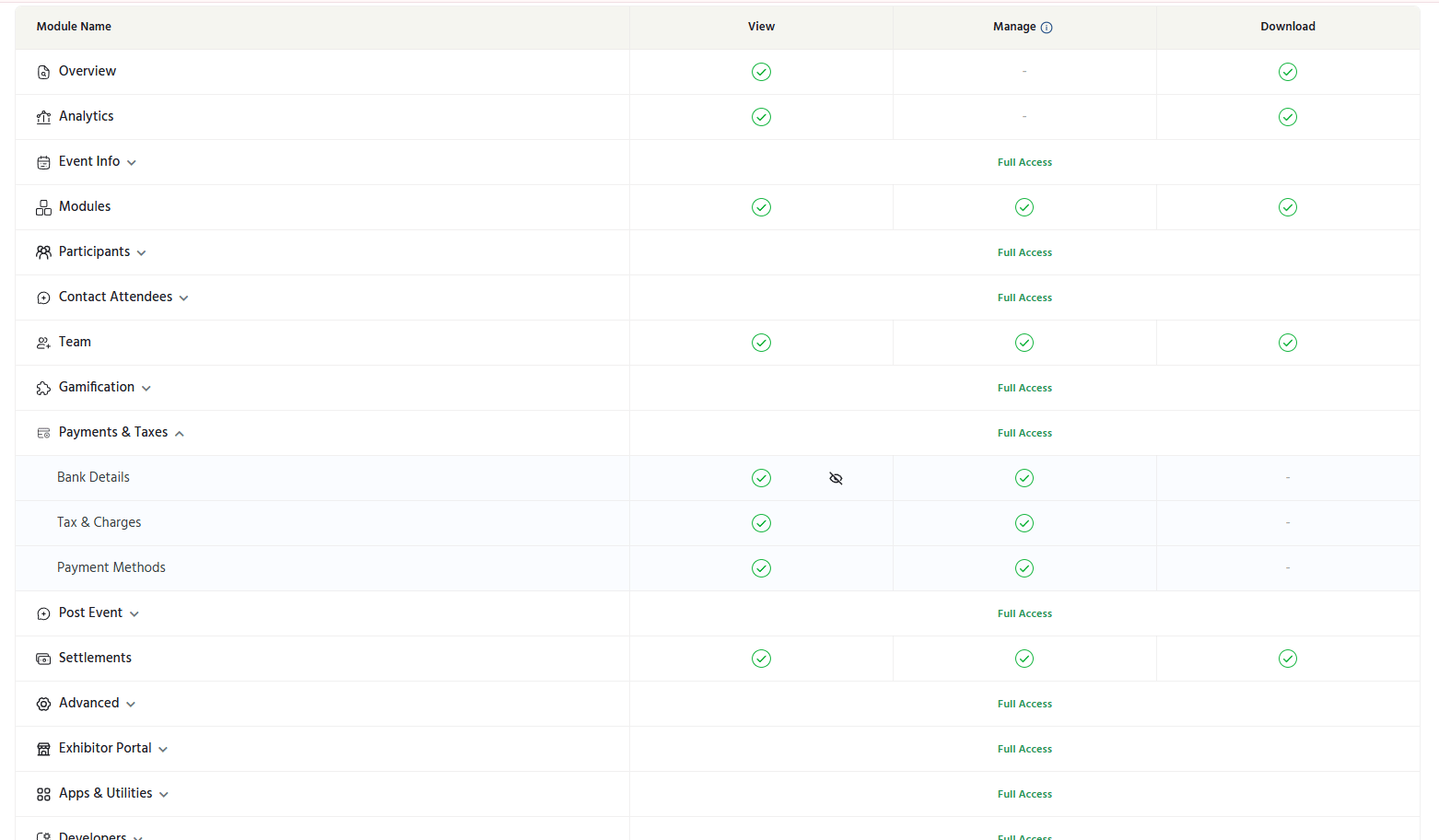The height and width of the screenshot is (840, 1439).
Task: Toggle Manage permission for Settlements
Action: pyautogui.click(x=1024, y=659)
